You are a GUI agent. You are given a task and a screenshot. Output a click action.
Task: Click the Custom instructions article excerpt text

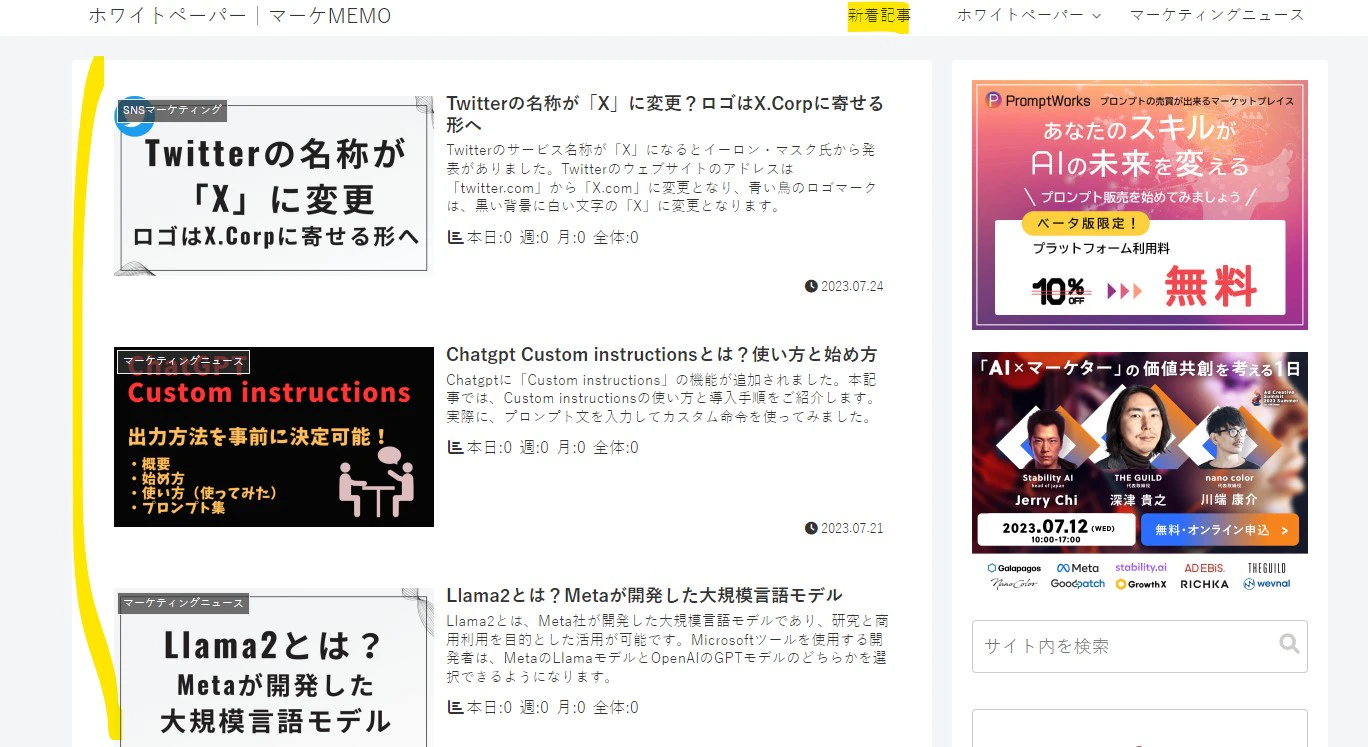[x=662, y=398]
